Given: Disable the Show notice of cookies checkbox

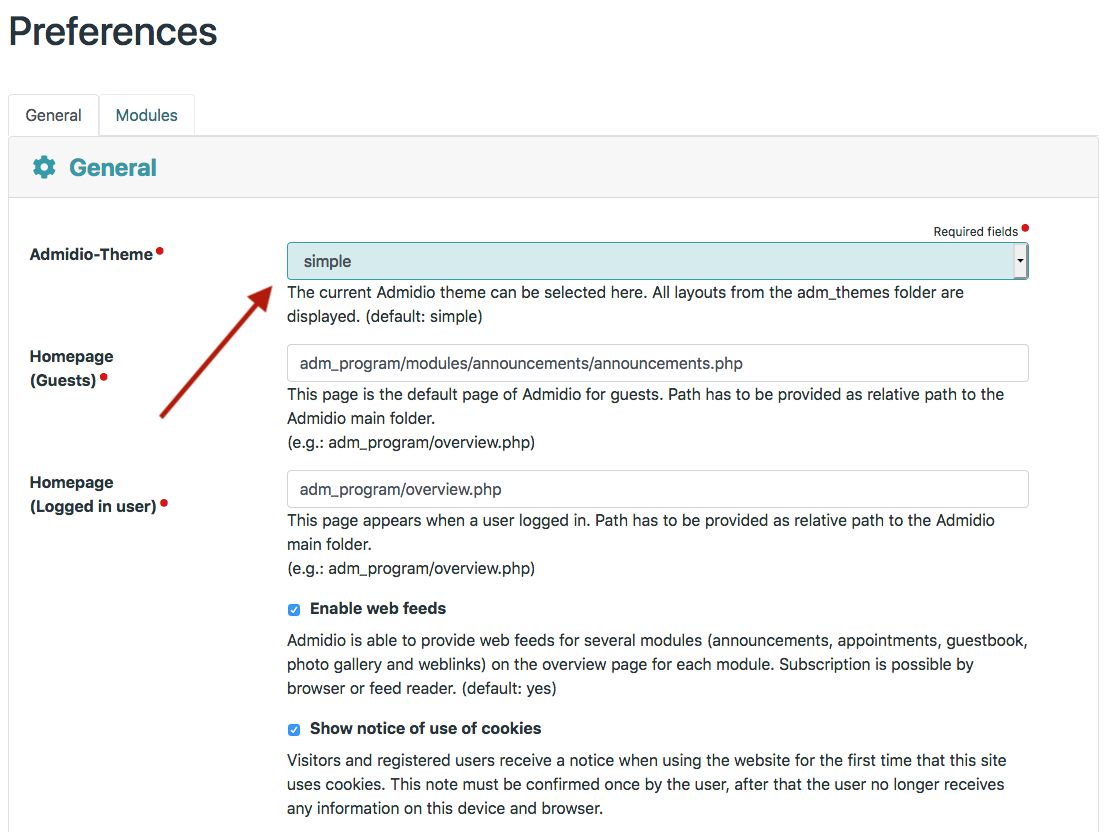Looking at the screenshot, I should point(294,729).
